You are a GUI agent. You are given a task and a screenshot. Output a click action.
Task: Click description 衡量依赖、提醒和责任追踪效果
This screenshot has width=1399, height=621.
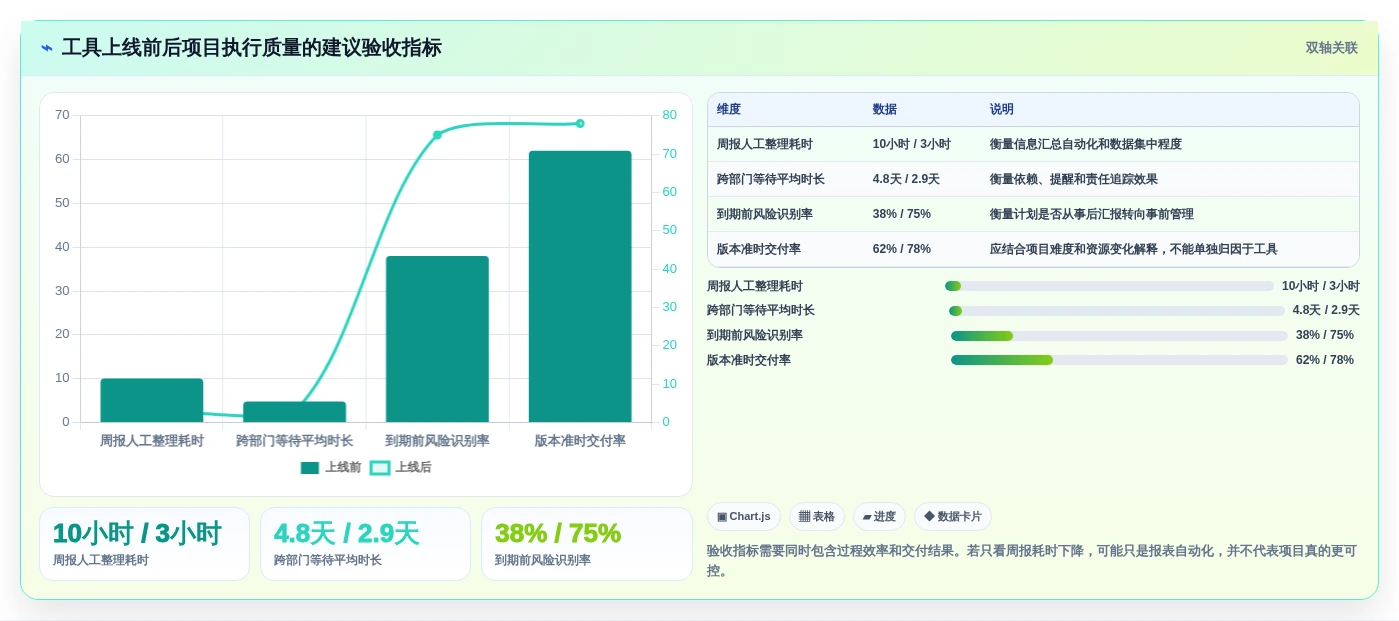pos(1074,179)
